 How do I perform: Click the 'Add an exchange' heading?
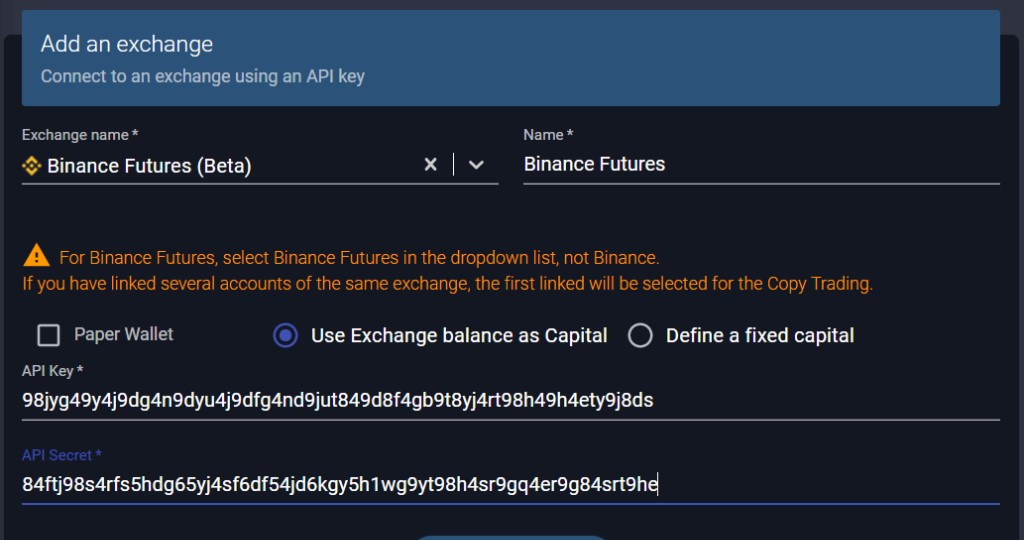pyautogui.click(x=127, y=44)
